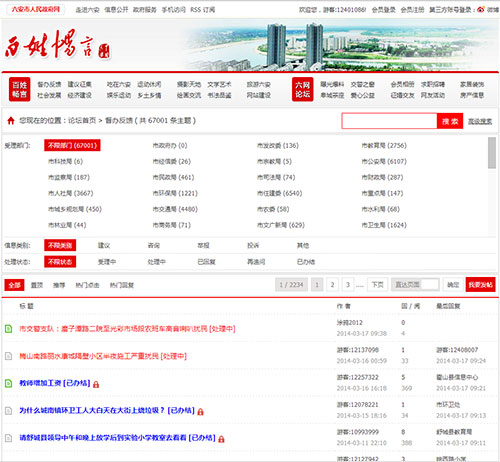The height and width of the screenshot is (462, 500).
Task: Open author 游客:12137098 profile
Action: tap(358, 350)
